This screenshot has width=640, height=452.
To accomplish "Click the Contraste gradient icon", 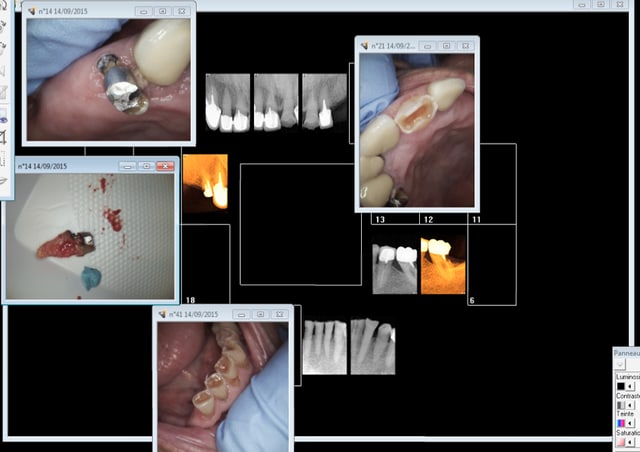I will coord(621,404).
